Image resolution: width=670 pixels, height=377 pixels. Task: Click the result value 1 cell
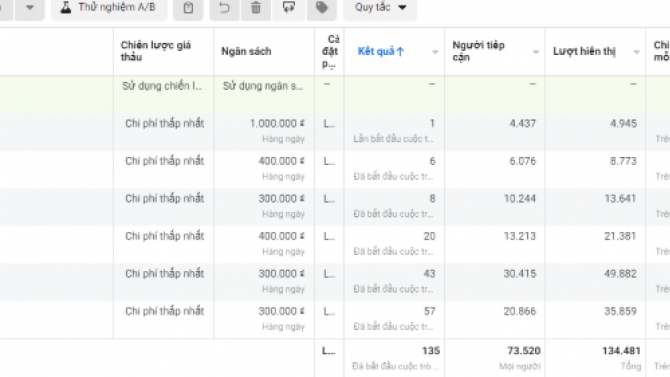tap(432, 124)
